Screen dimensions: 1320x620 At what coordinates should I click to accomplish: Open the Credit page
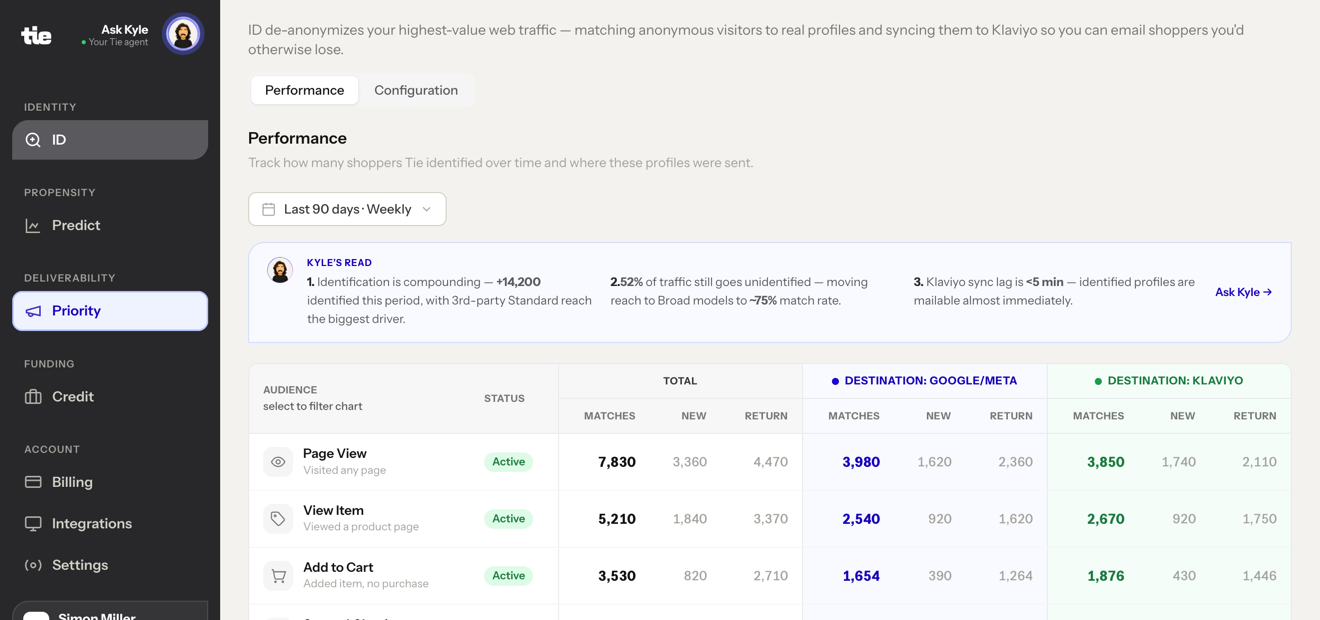[x=110, y=397]
